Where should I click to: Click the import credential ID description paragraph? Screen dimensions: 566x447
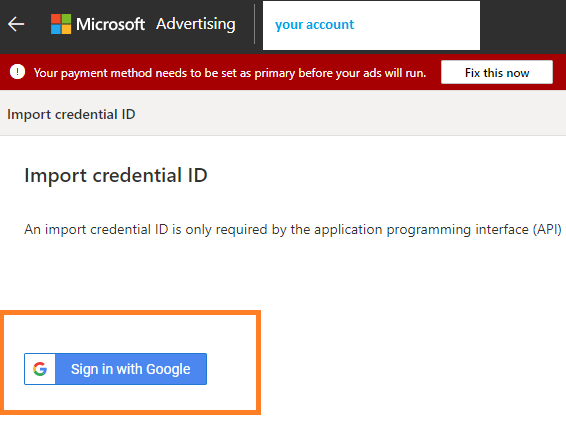[292, 230]
